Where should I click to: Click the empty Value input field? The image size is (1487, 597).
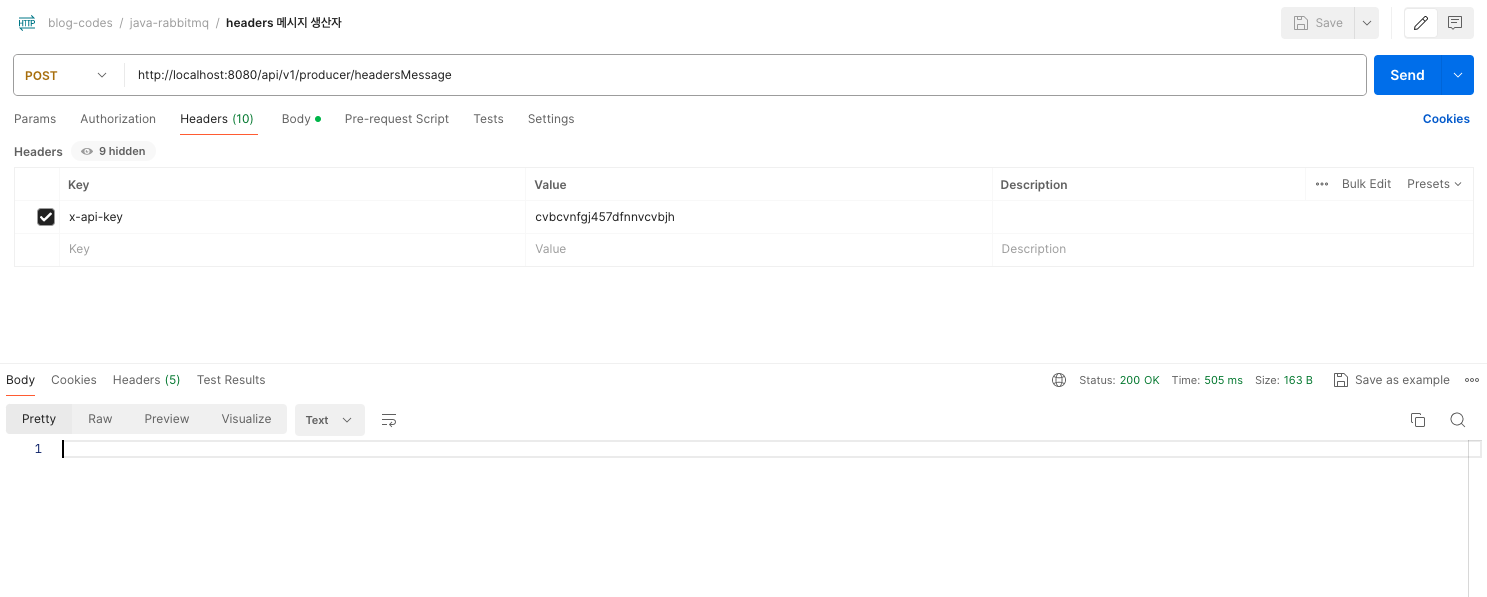(x=759, y=249)
